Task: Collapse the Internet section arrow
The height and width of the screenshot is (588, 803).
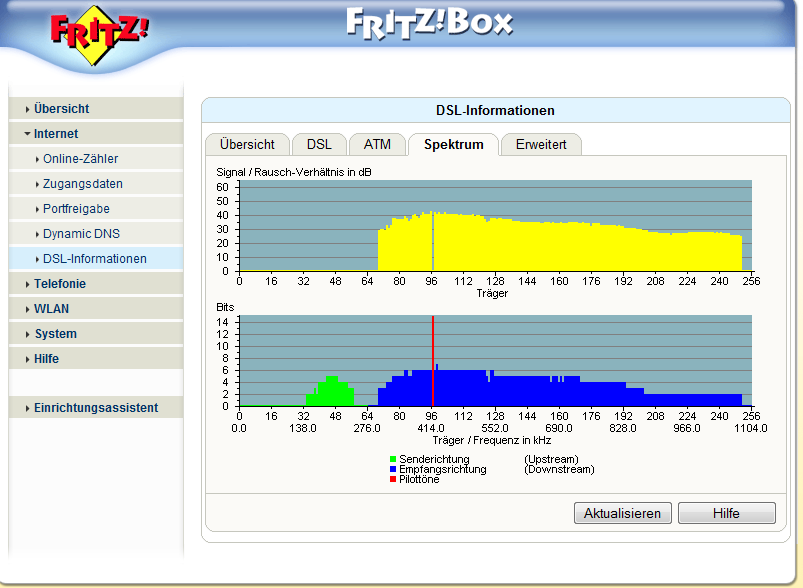Action: [x=27, y=134]
